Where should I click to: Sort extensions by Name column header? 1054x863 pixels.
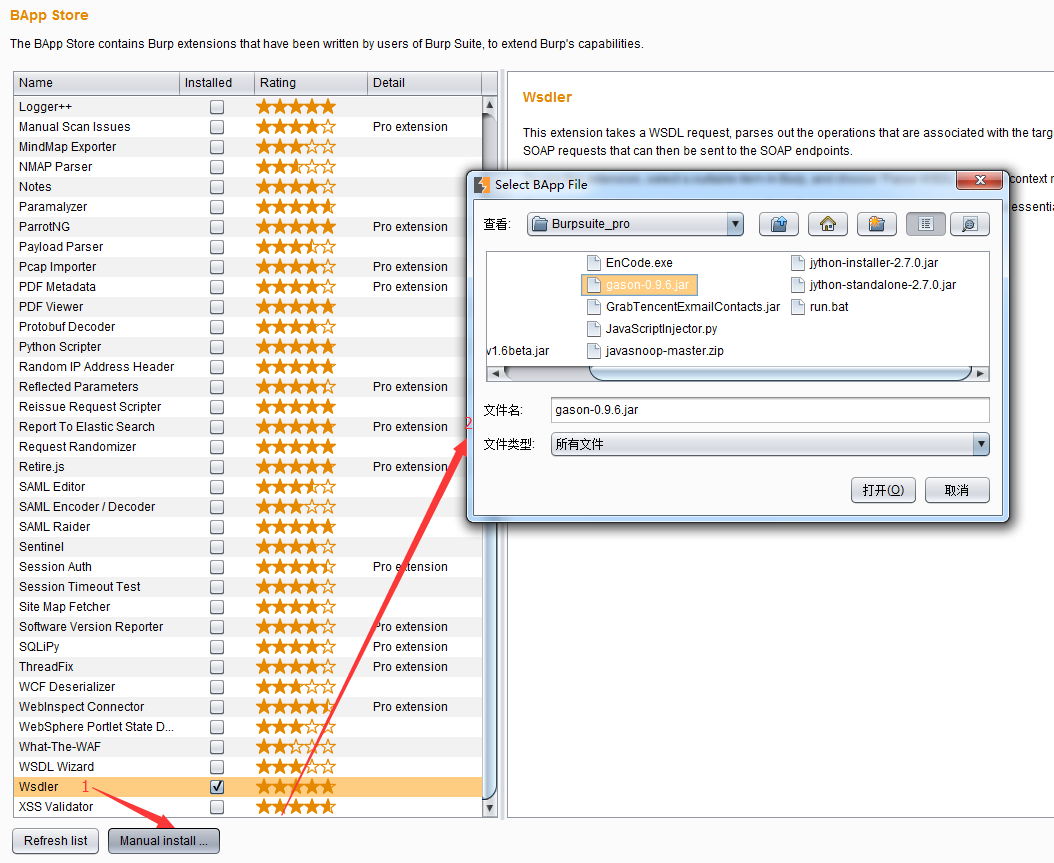coord(96,83)
